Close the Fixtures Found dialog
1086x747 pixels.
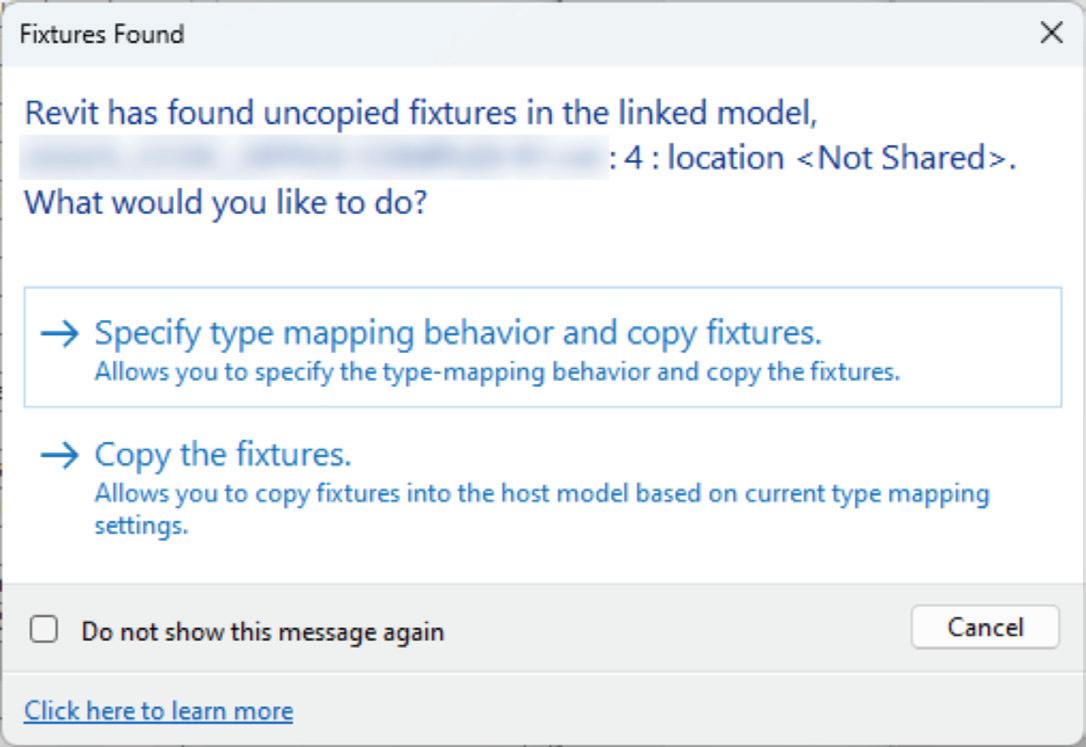[1051, 33]
